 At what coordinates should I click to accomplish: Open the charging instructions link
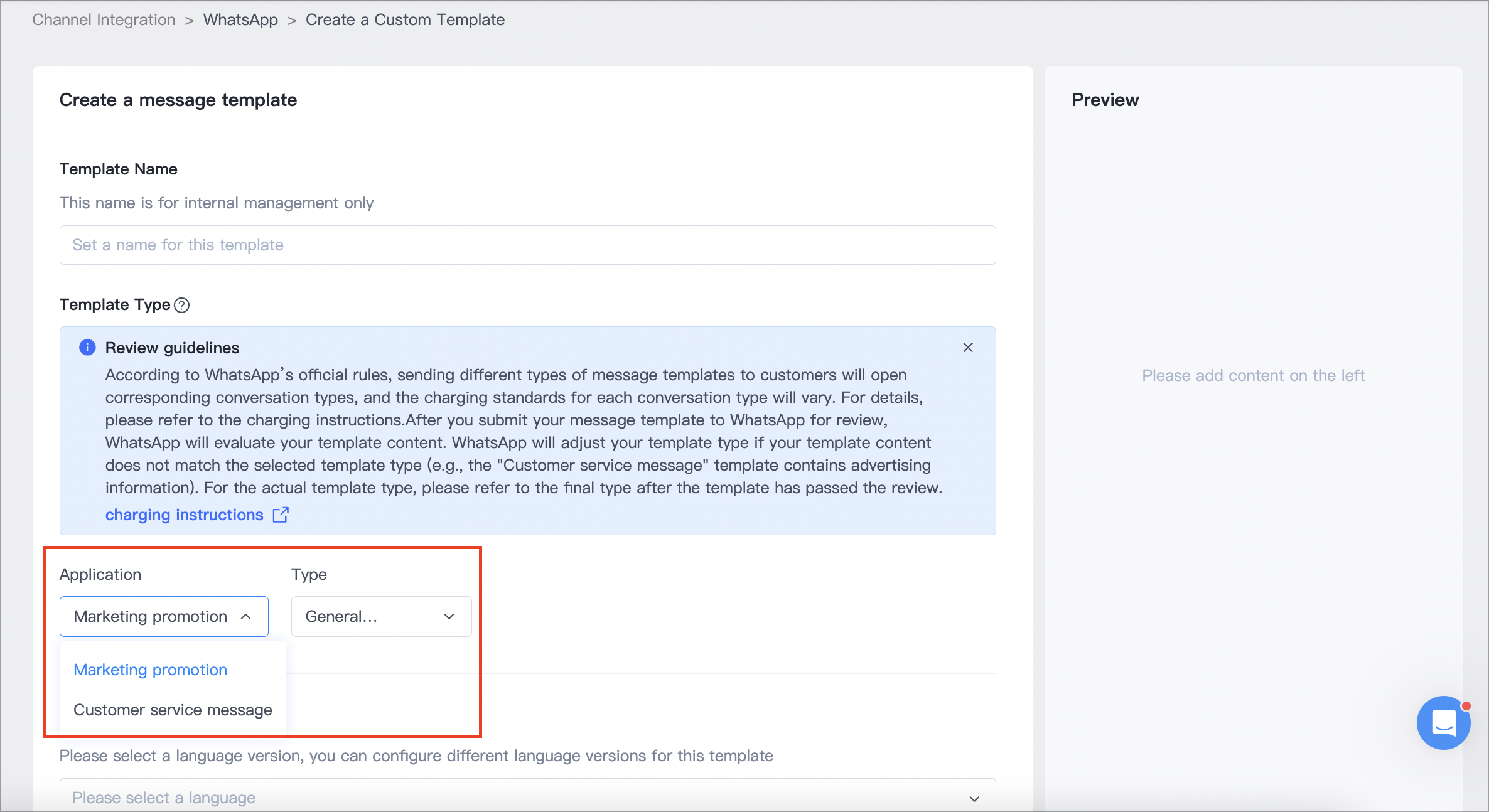coord(184,515)
